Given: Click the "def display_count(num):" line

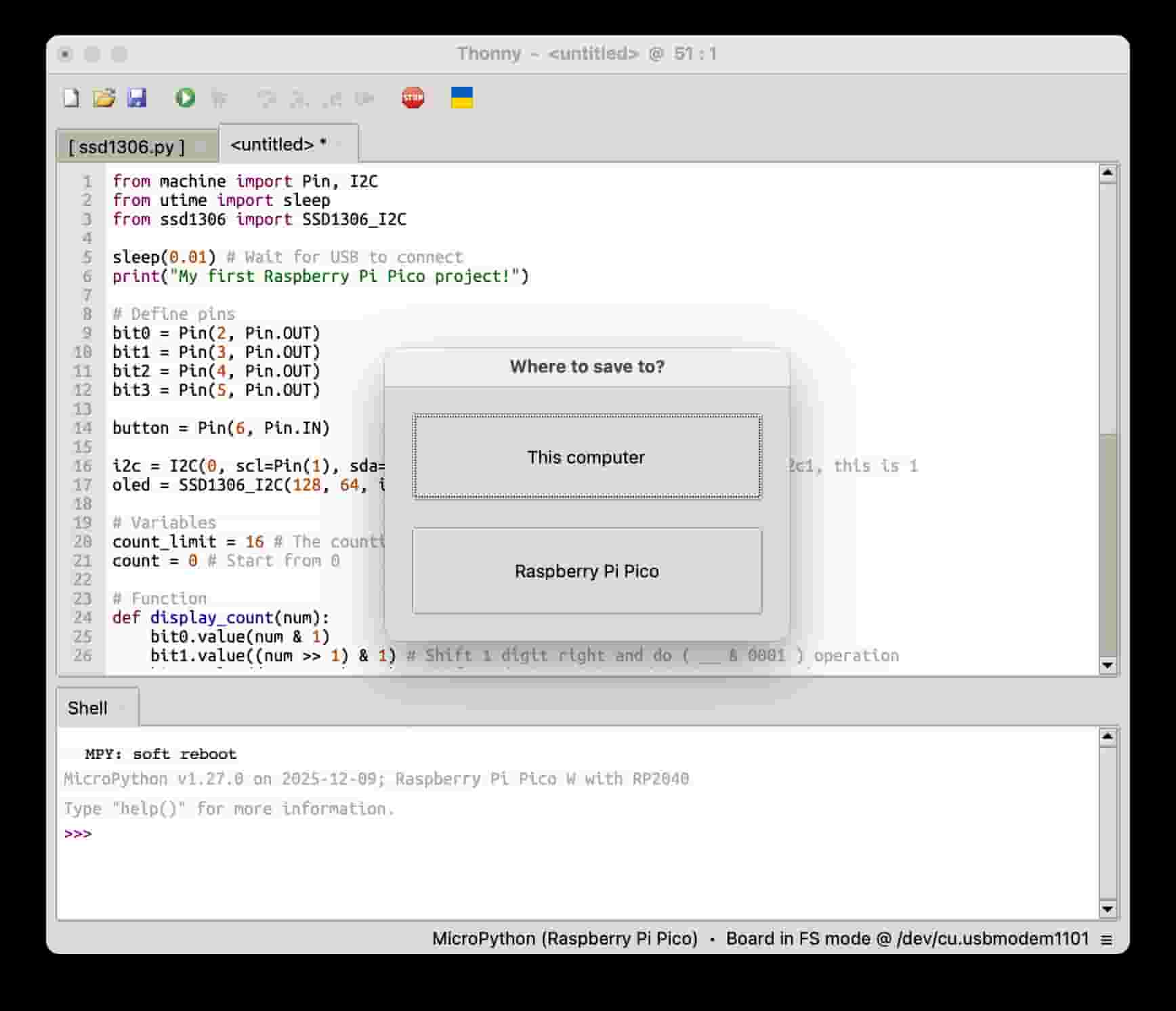Looking at the screenshot, I should (x=221, y=617).
